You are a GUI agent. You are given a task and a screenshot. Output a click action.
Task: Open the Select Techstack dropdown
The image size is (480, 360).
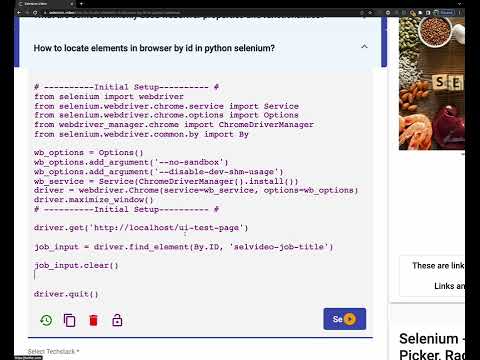[x=53, y=351]
